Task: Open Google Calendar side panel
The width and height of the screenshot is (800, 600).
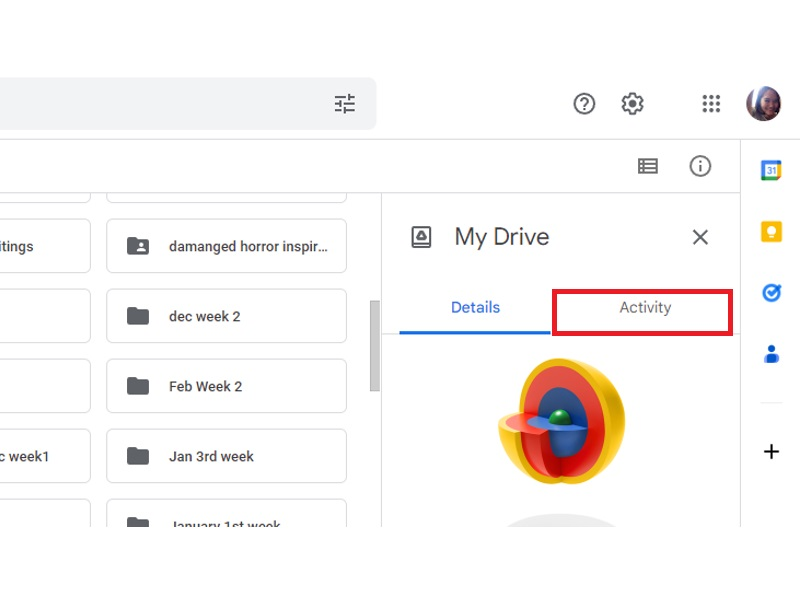Action: pyautogui.click(x=771, y=170)
